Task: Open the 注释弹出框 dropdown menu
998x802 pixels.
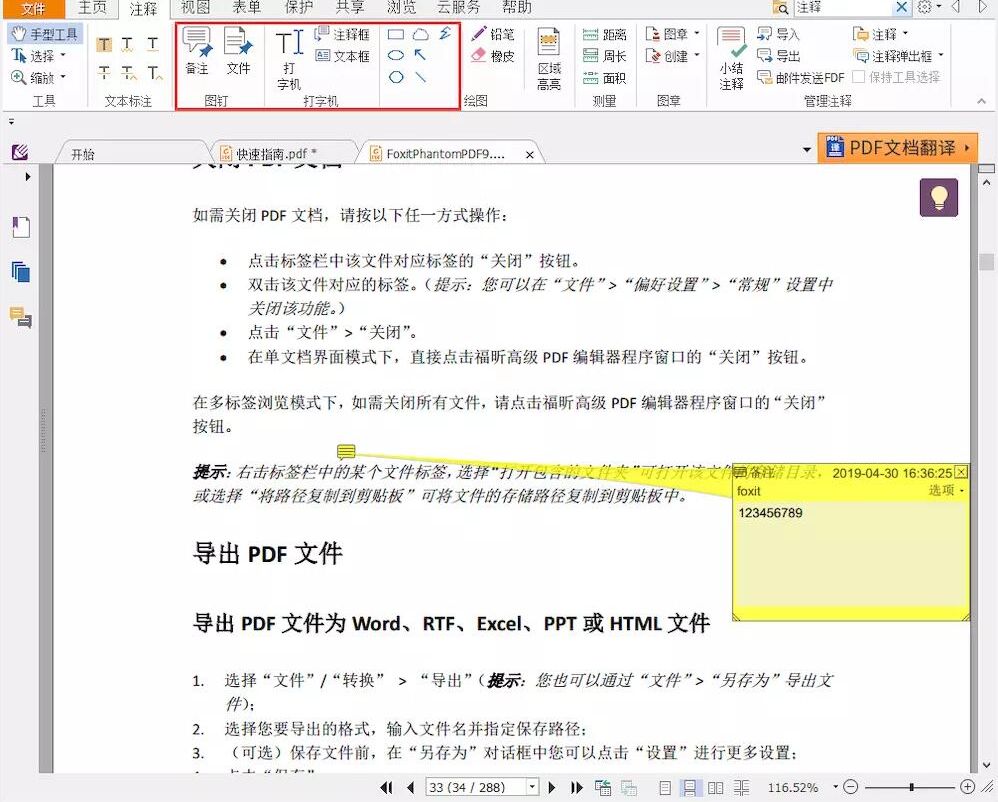Action: [x=940, y=55]
